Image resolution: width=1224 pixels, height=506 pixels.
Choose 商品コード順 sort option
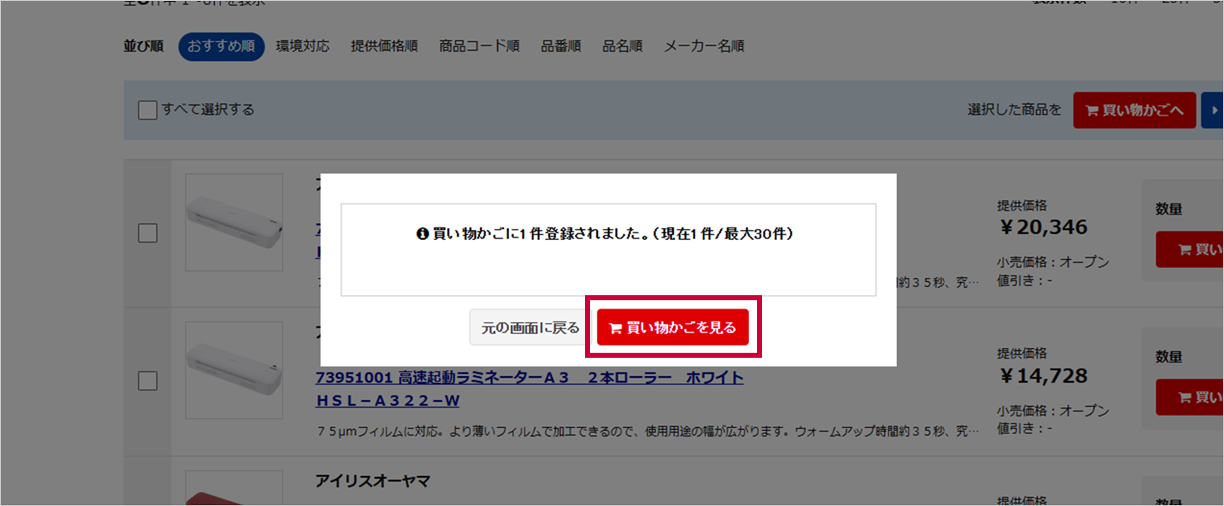479,46
